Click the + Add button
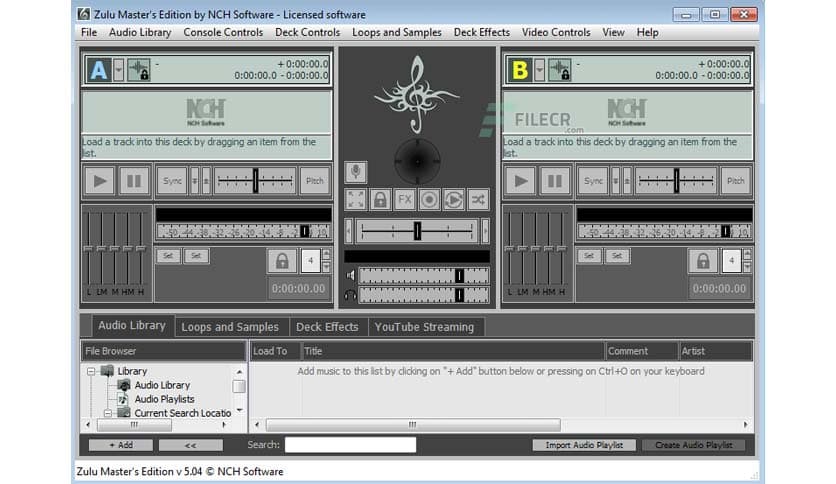This screenshot has width=836, height=484. [121, 445]
